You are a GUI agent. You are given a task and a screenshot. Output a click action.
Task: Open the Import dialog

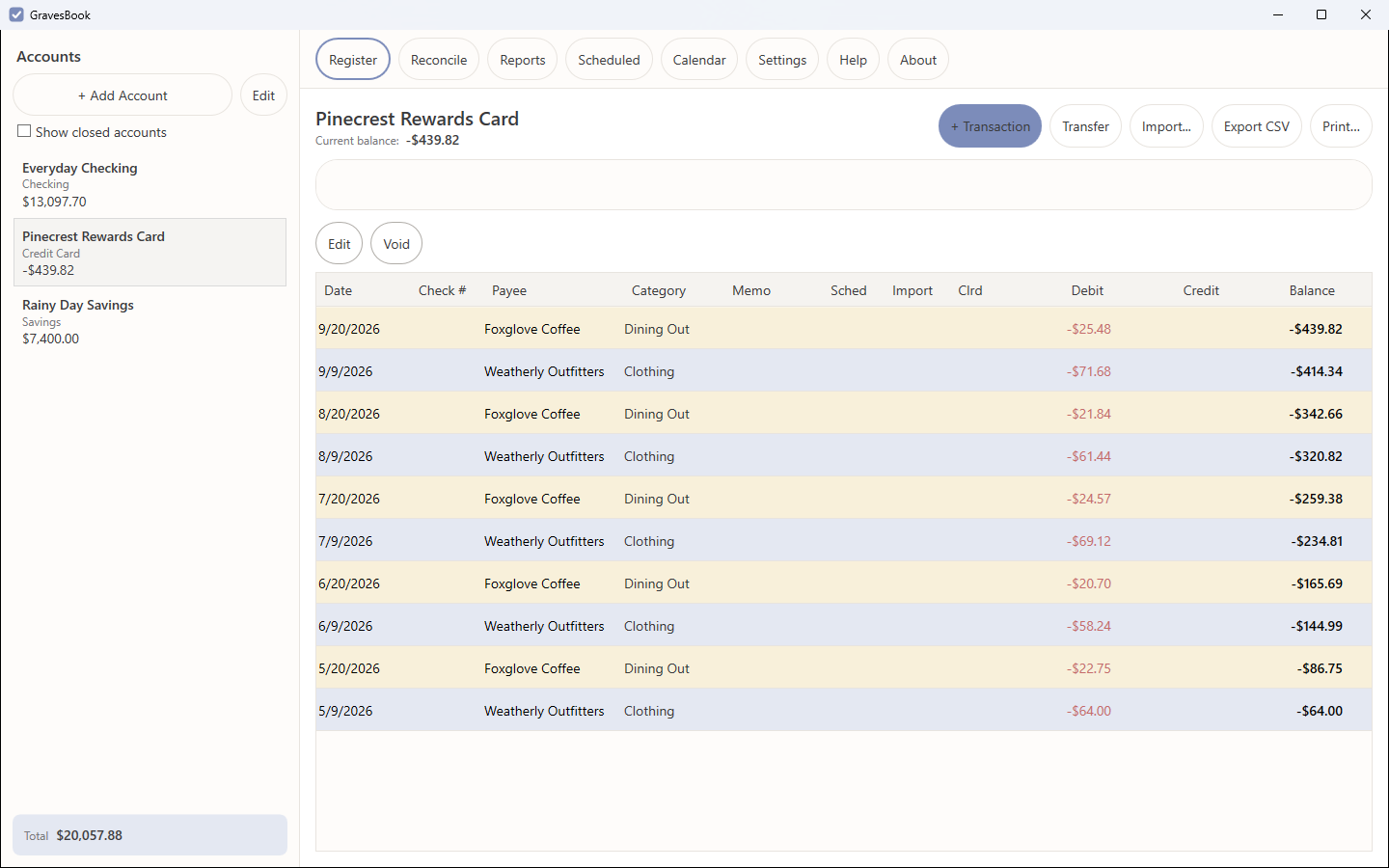pos(1166,126)
